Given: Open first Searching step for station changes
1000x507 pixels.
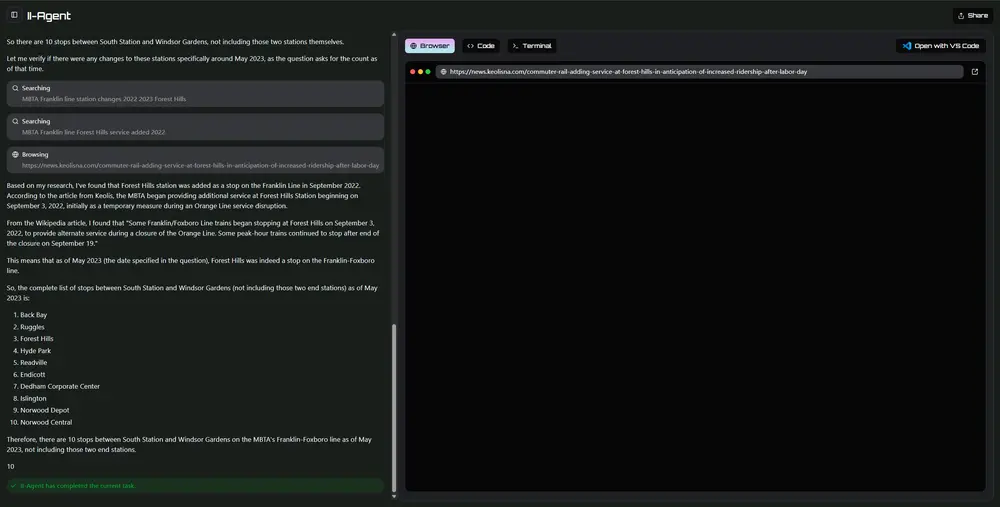Looking at the screenshot, I should (x=195, y=94).
